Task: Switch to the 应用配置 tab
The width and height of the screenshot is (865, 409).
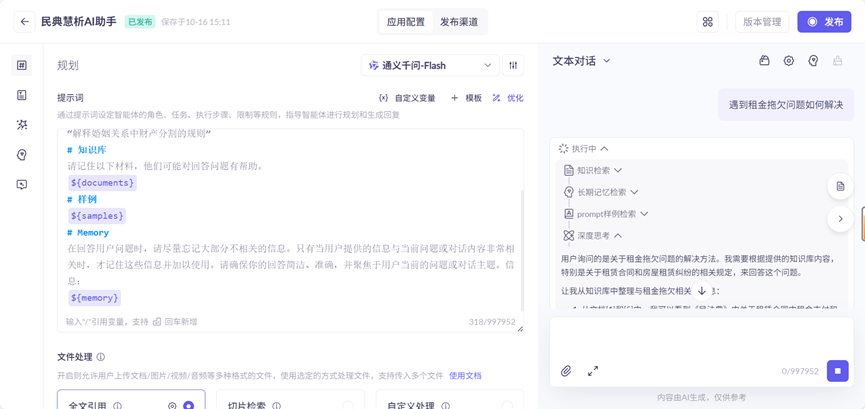Action: coord(406,22)
